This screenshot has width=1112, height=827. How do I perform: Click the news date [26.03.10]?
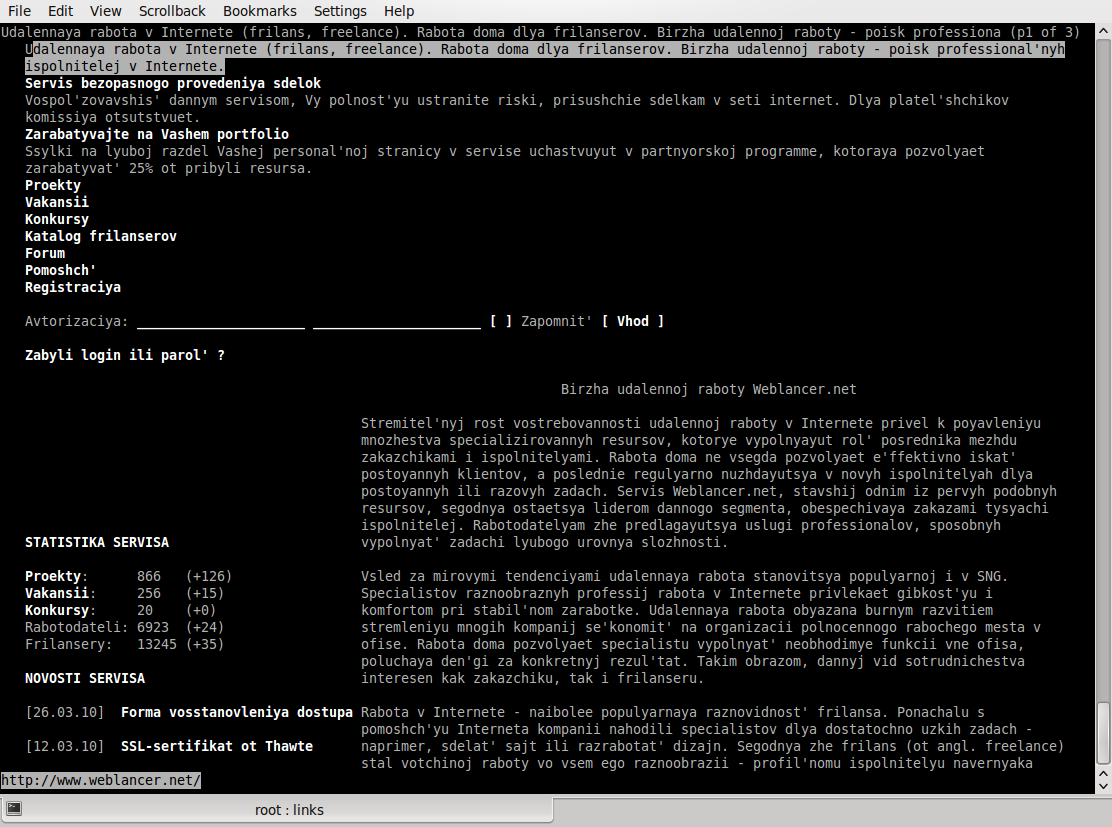[x=65, y=713]
